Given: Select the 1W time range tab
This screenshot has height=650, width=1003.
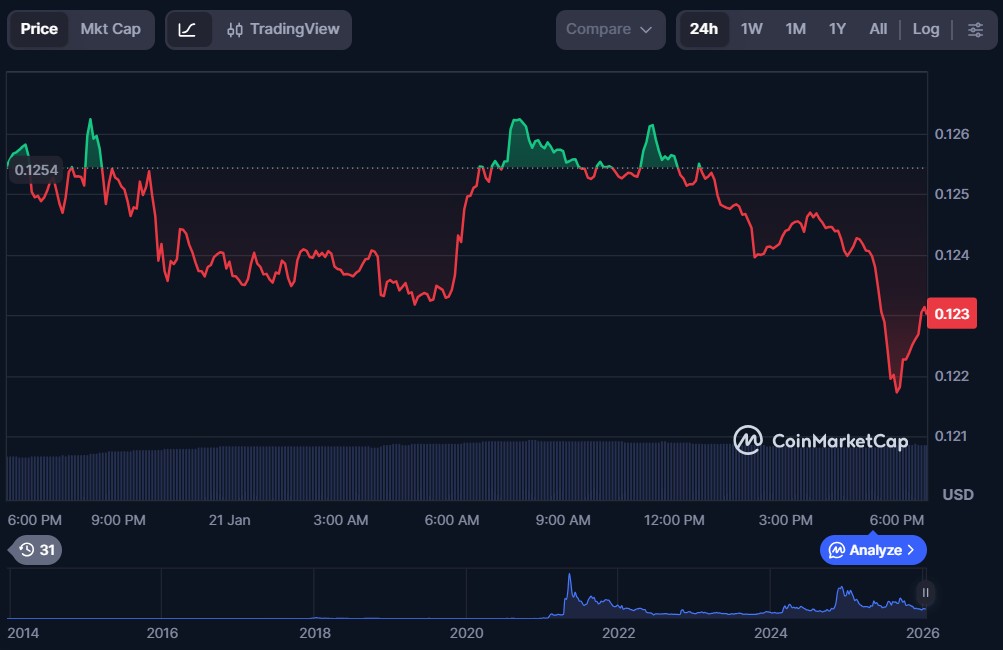Looking at the screenshot, I should click(x=751, y=30).
